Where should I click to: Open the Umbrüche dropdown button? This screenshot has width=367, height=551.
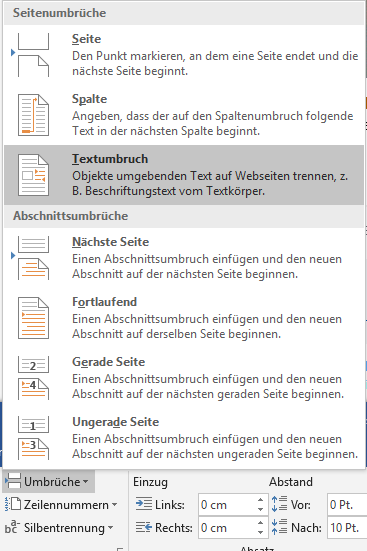49,481
